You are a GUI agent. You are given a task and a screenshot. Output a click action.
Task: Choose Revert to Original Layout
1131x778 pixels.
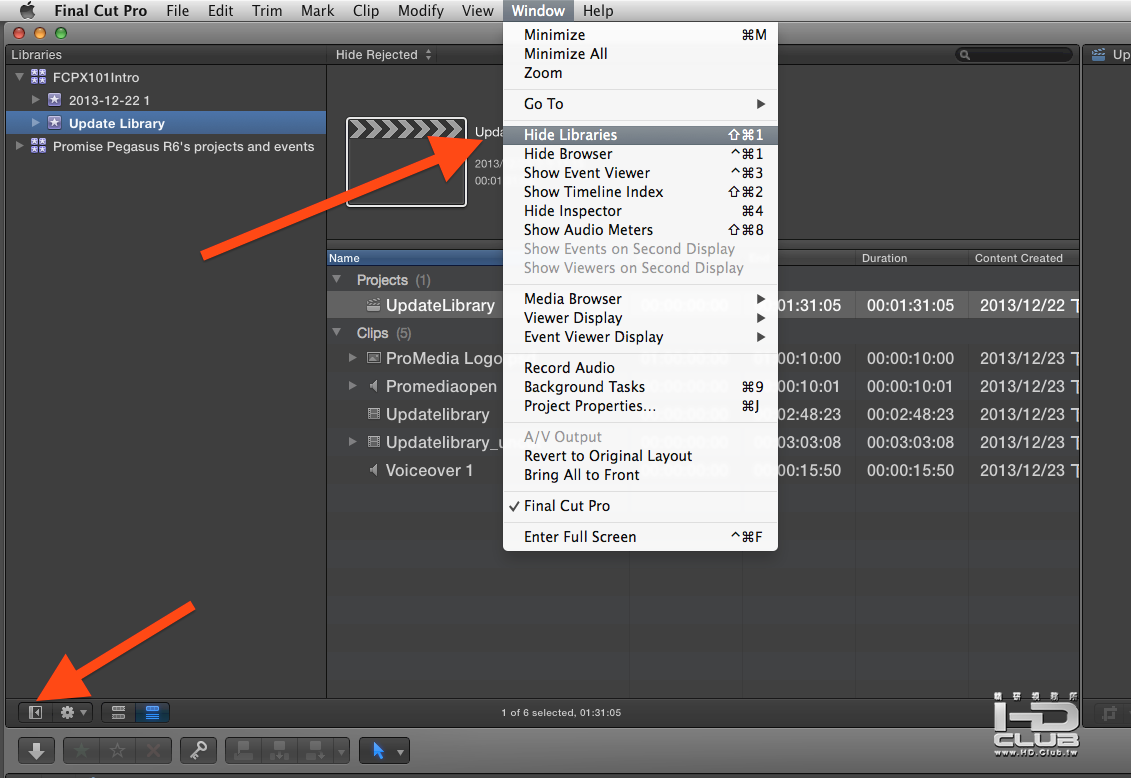[640, 456]
